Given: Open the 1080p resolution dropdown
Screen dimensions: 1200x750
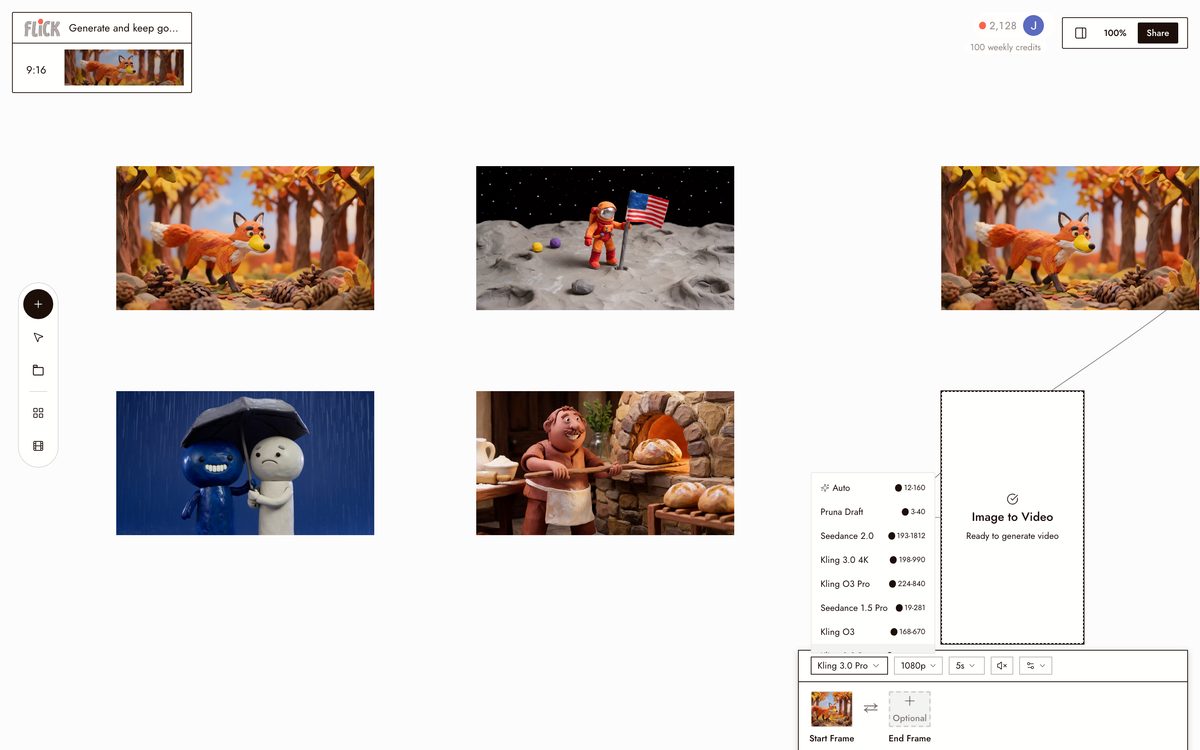Looking at the screenshot, I should 918,666.
